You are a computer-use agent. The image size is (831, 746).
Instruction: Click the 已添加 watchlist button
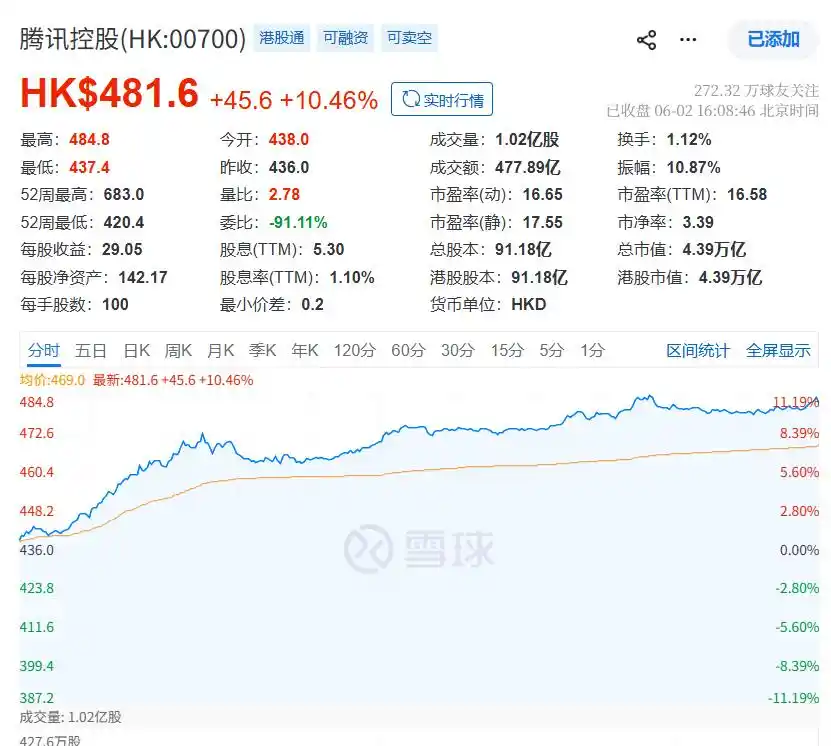[773, 39]
